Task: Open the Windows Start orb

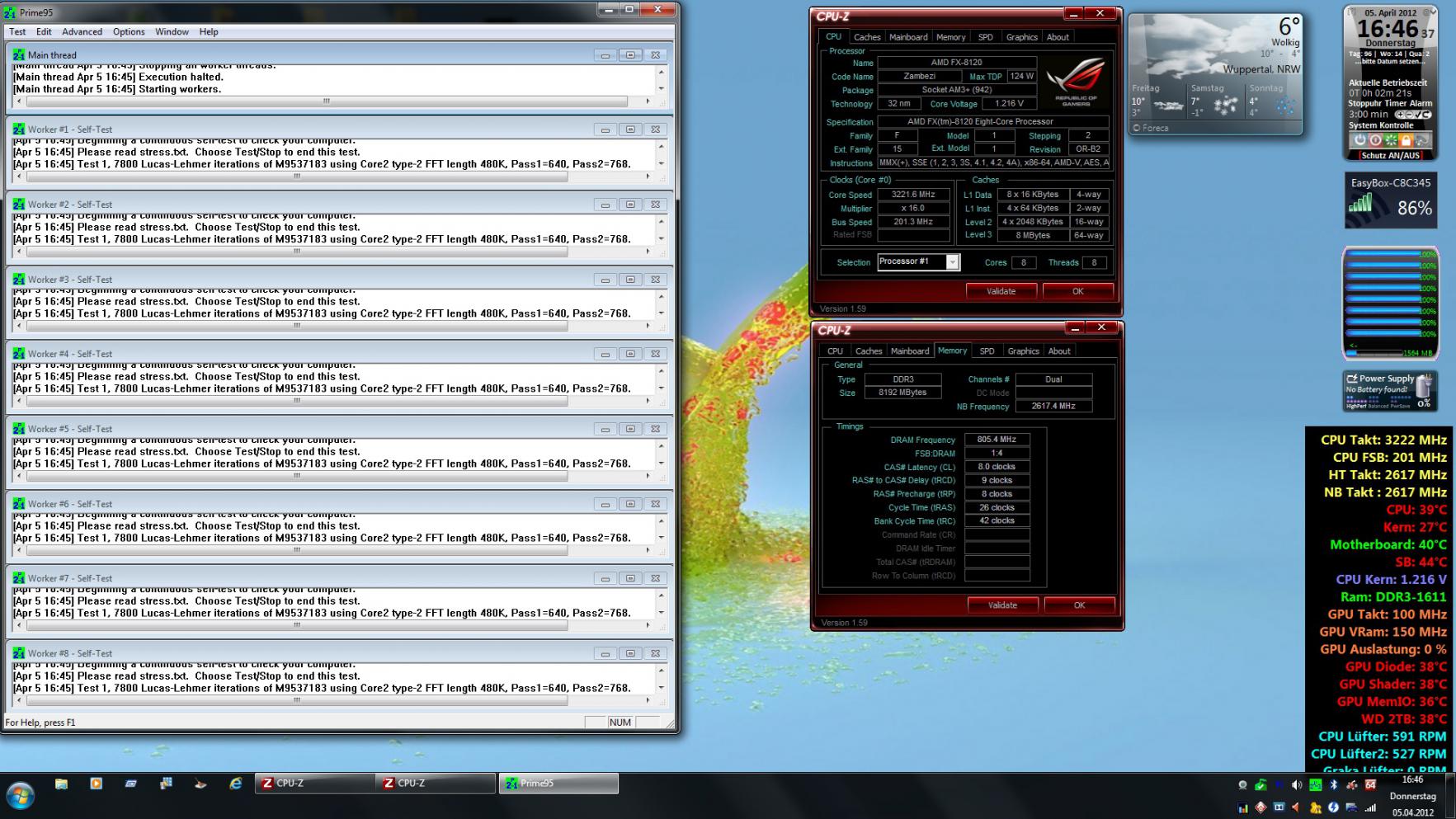Action: [x=20, y=797]
